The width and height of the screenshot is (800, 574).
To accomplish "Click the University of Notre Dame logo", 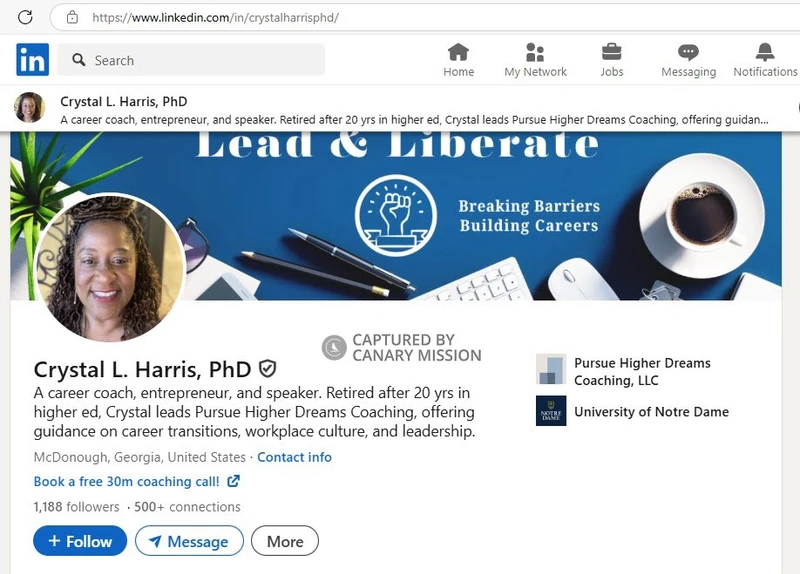I will click(551, 411).
